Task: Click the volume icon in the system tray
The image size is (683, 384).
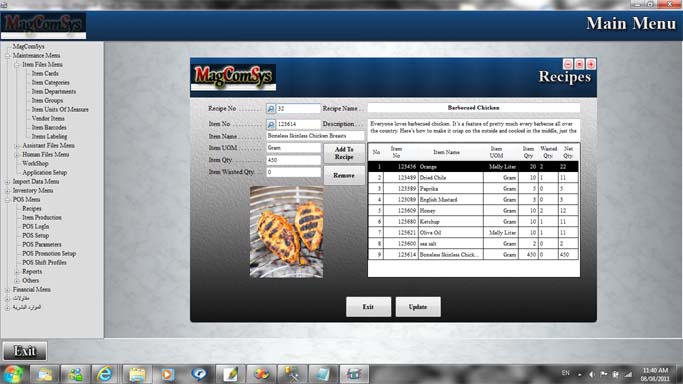Action: (591, 374)
